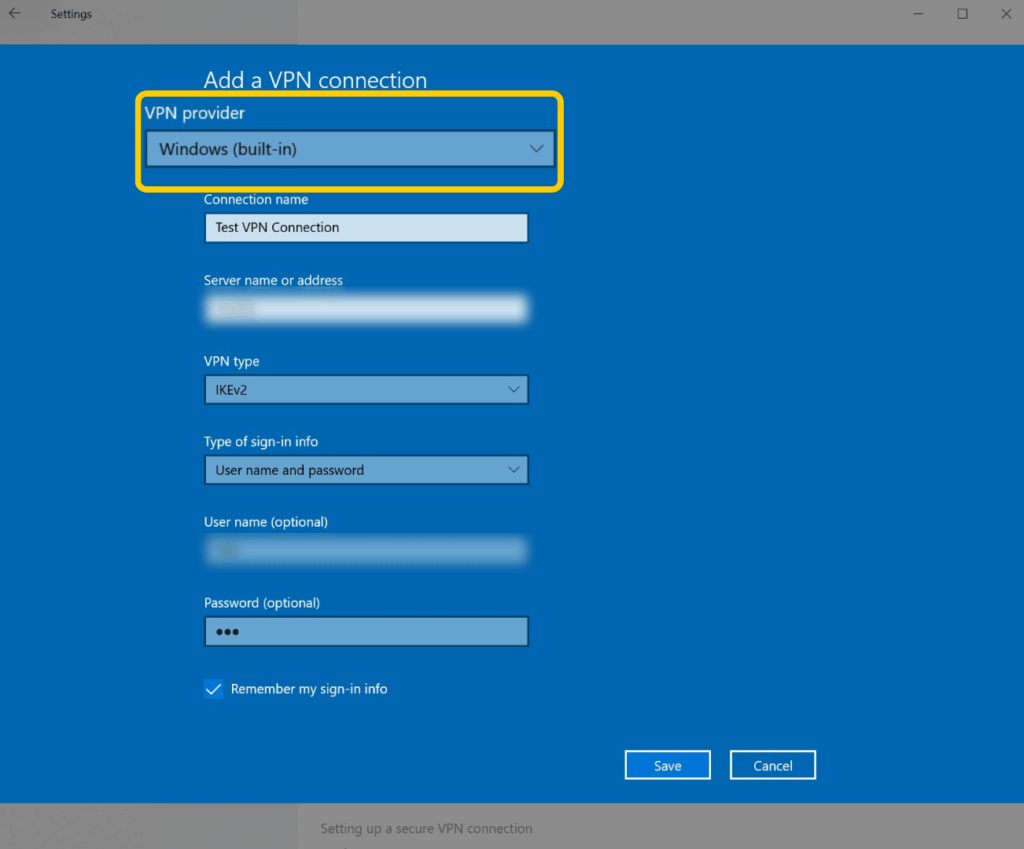Screen dimensions: 1024x849
Task: Click into the Password (optional) field
Action: tap(366, 632)
